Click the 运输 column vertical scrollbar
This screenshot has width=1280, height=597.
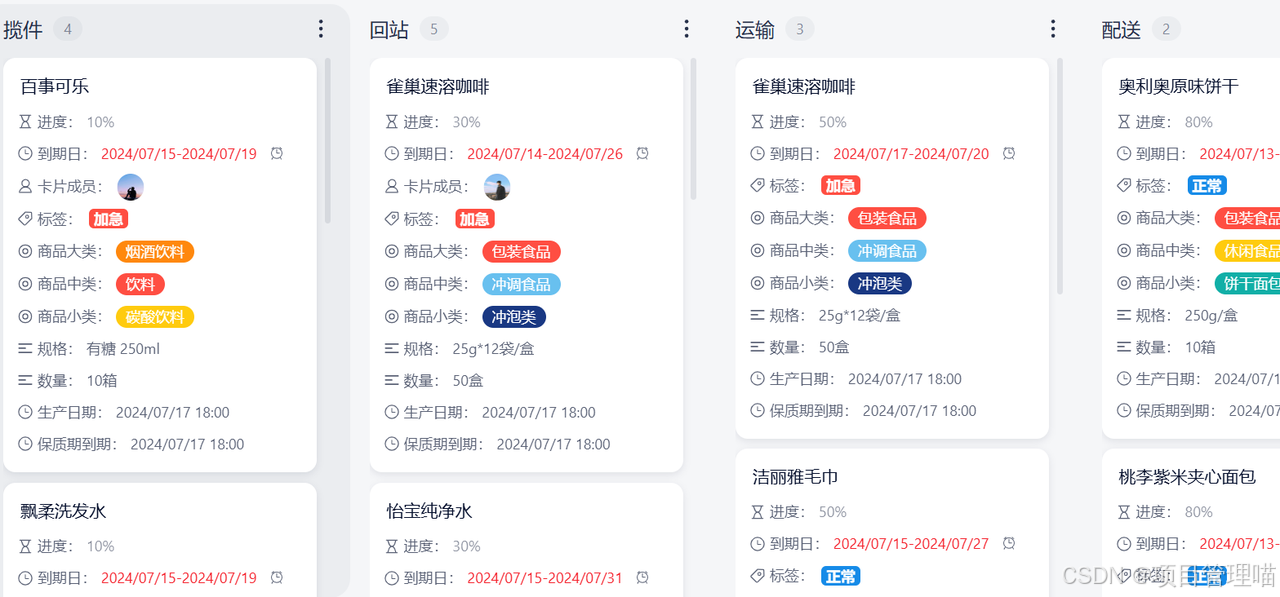point(1060,176)
